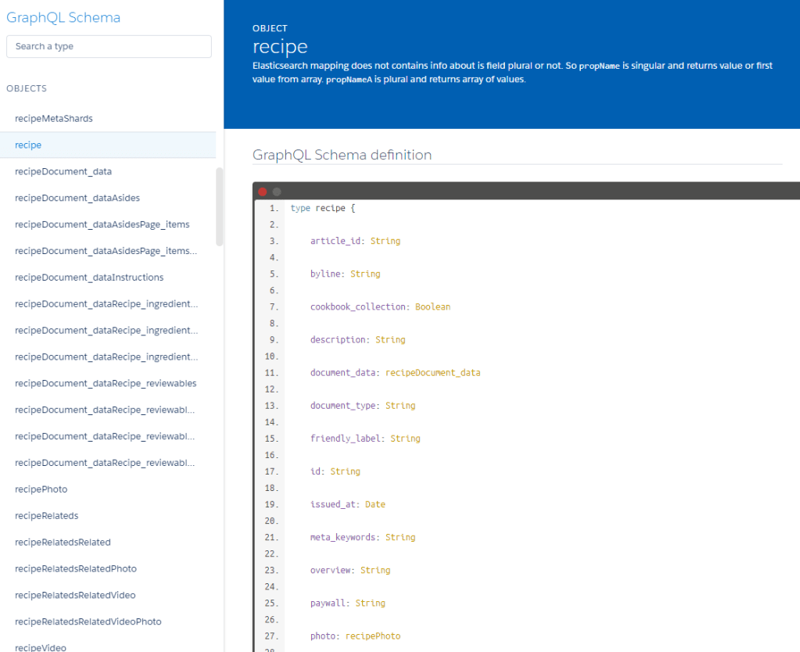
Task: Open recipeVideo at the sidebar bottom
Action: (x=40, y=647)
